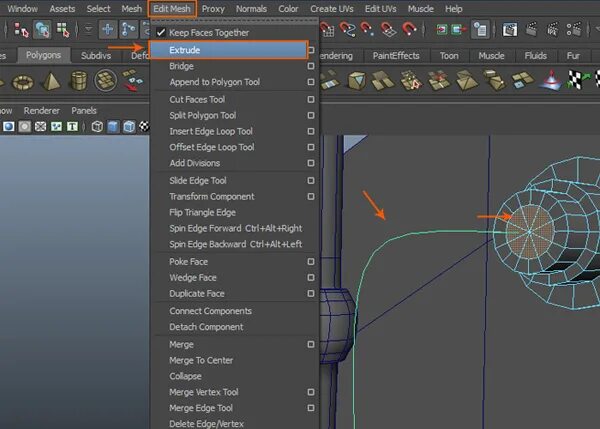Toggle the joints selection mask icon
Viewport: 600px width, 429px height.
pos(128,29)
